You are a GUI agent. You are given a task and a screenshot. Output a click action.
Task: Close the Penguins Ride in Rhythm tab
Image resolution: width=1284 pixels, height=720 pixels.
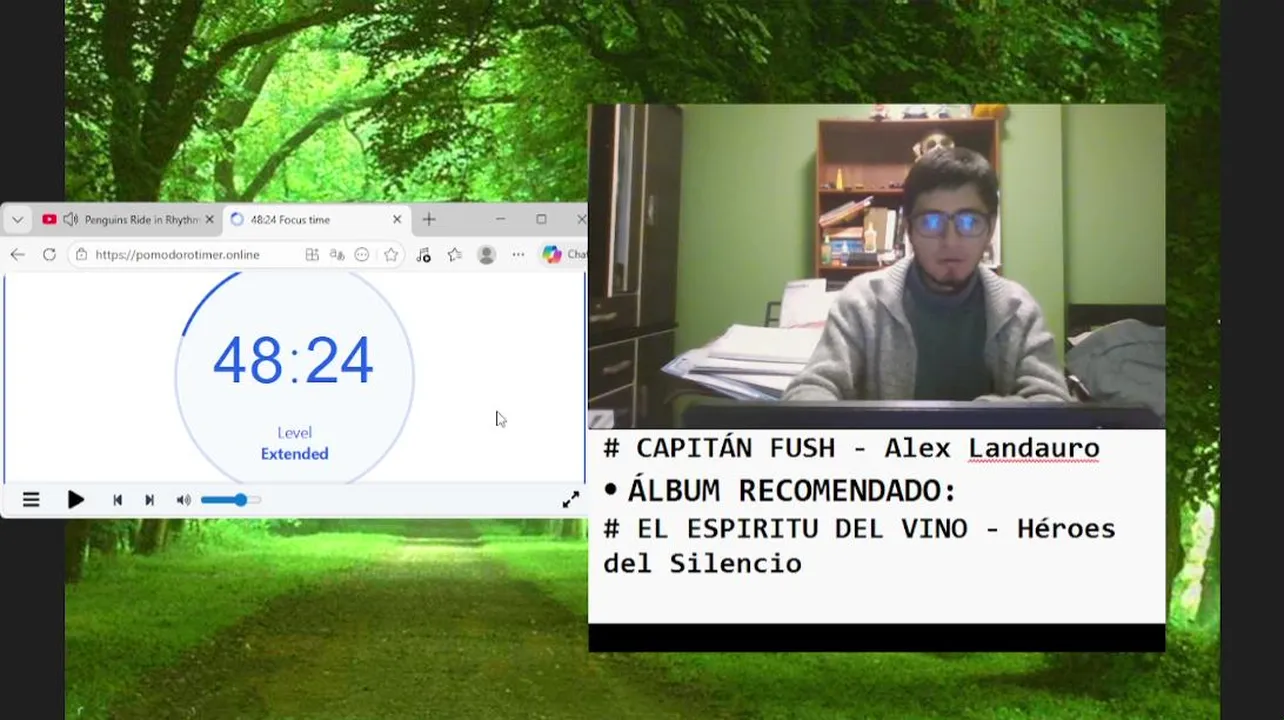pos(209,220)
